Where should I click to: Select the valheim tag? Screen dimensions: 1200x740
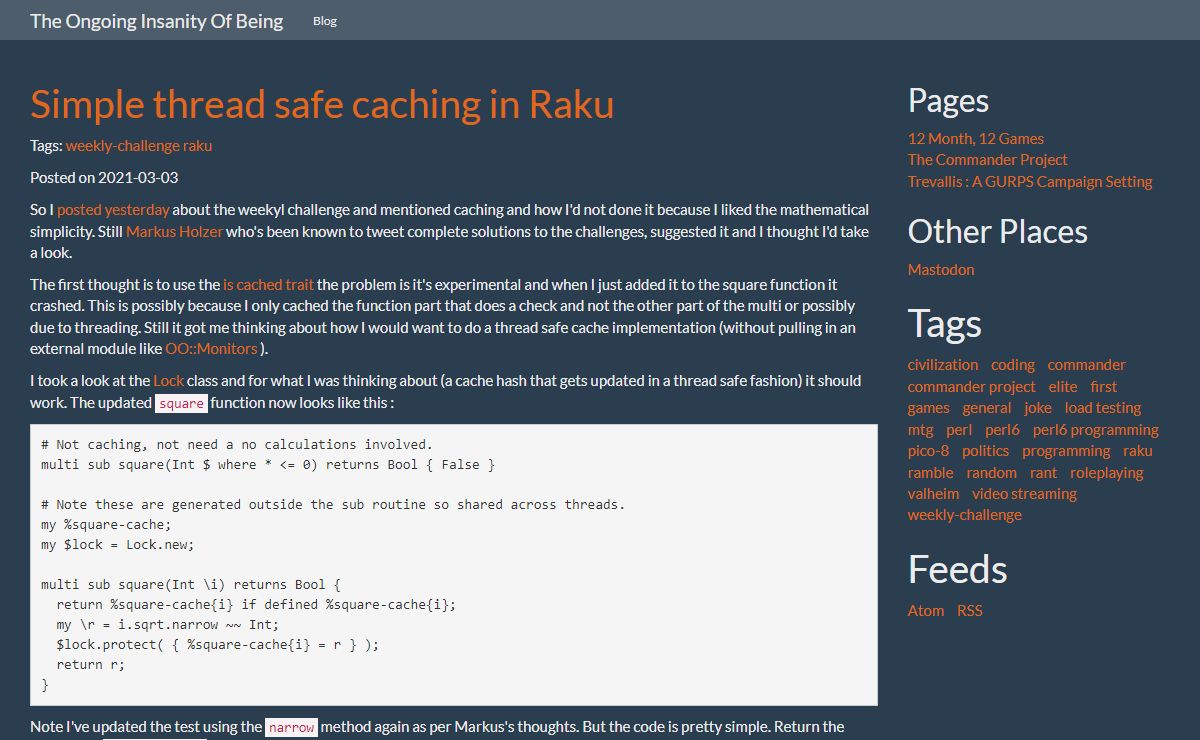tap(933, 494)
